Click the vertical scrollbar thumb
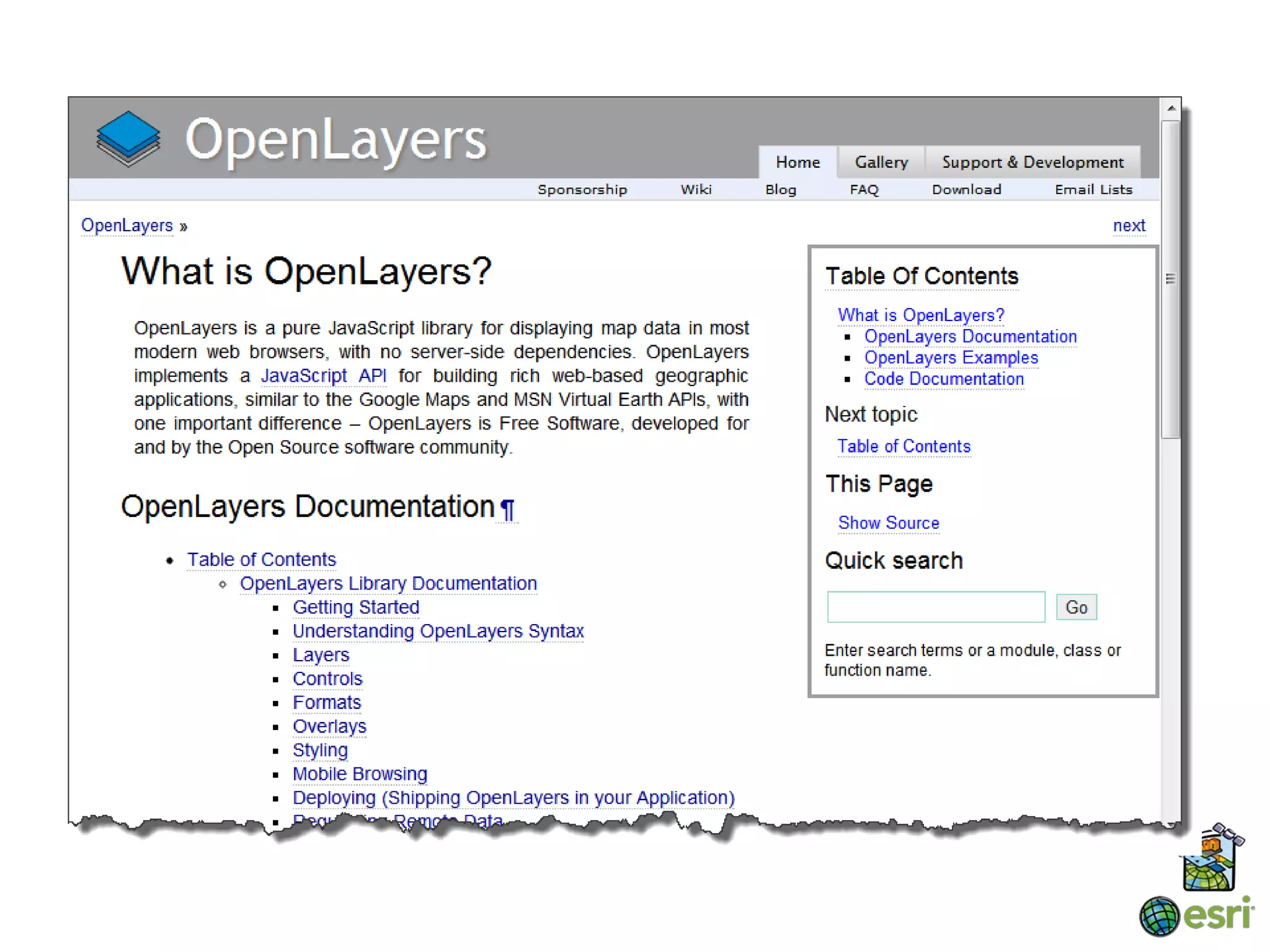The width and height of the screenshot is (1270, 952). (1170, 279)
